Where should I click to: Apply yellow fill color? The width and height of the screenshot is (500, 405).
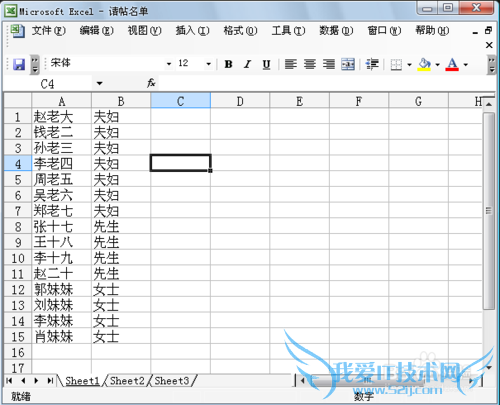click(424, 64)
